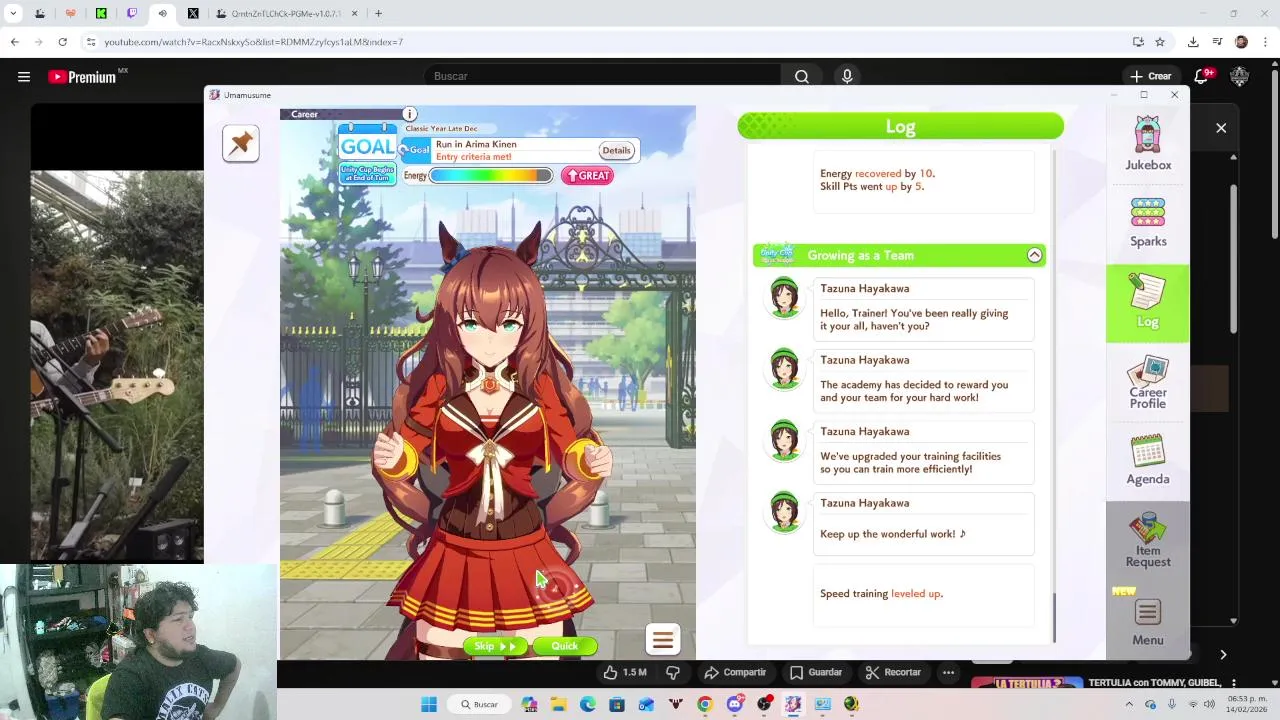1280x720 pixels.
Task: Open Discord from the taskbar
Action: (x=735, y=704)
